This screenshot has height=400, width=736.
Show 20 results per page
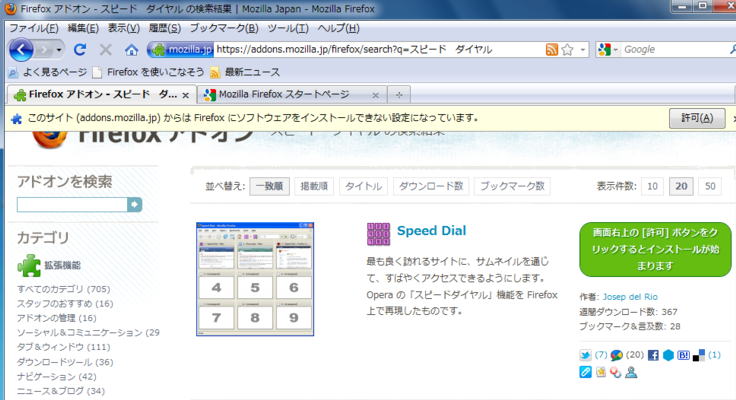click(x=681, y=186)
